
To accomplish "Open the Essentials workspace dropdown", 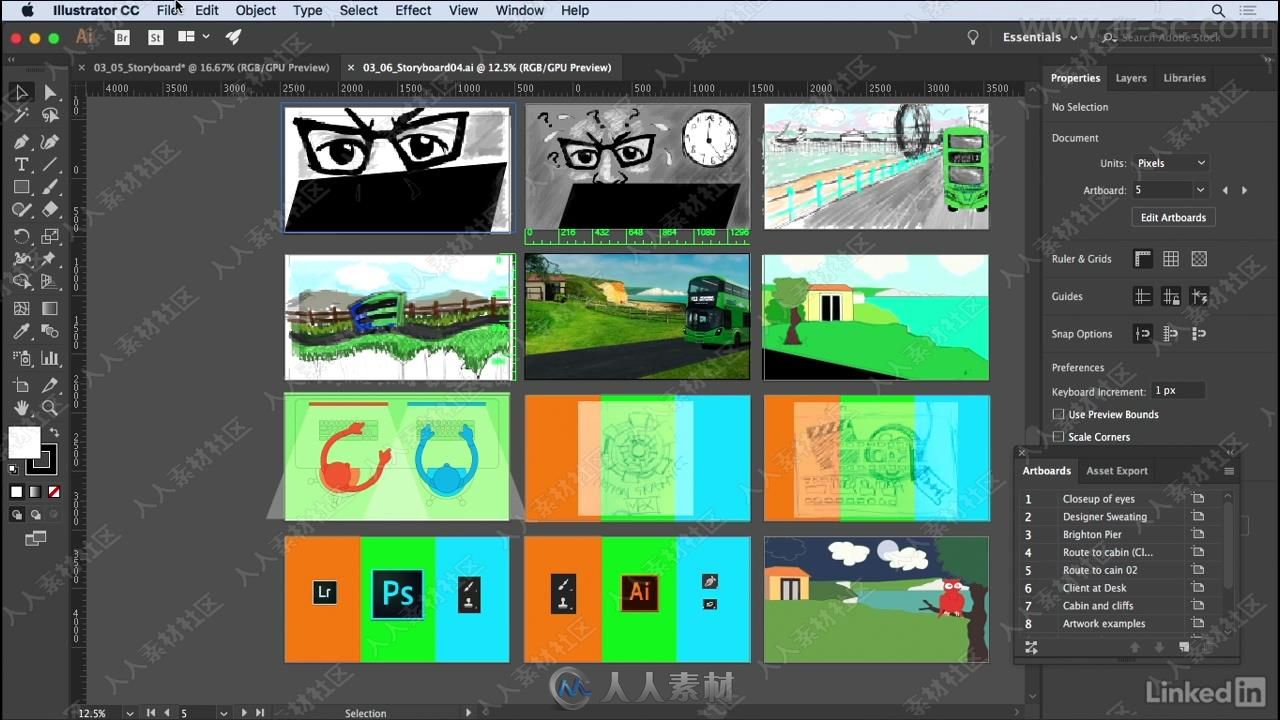I will click(x=1040, y=37).
